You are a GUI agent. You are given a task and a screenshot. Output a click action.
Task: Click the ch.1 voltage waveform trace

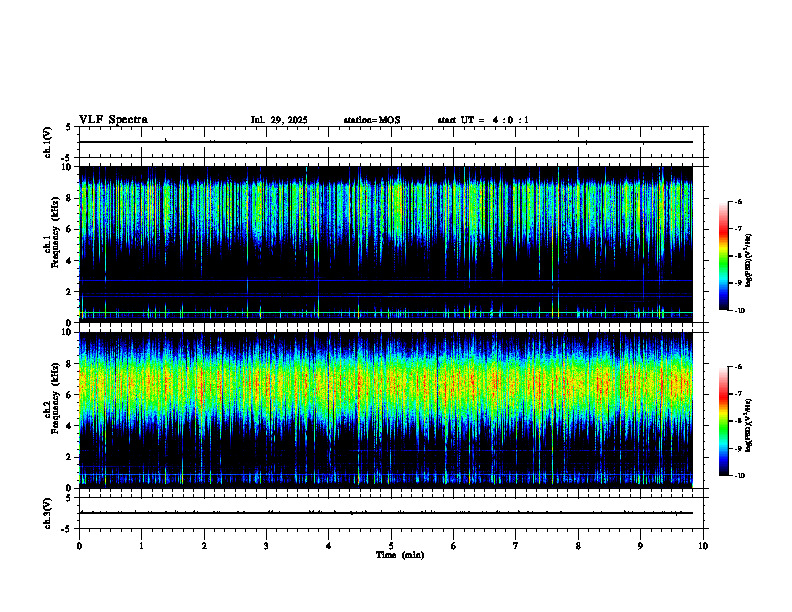tap(386, 142)
